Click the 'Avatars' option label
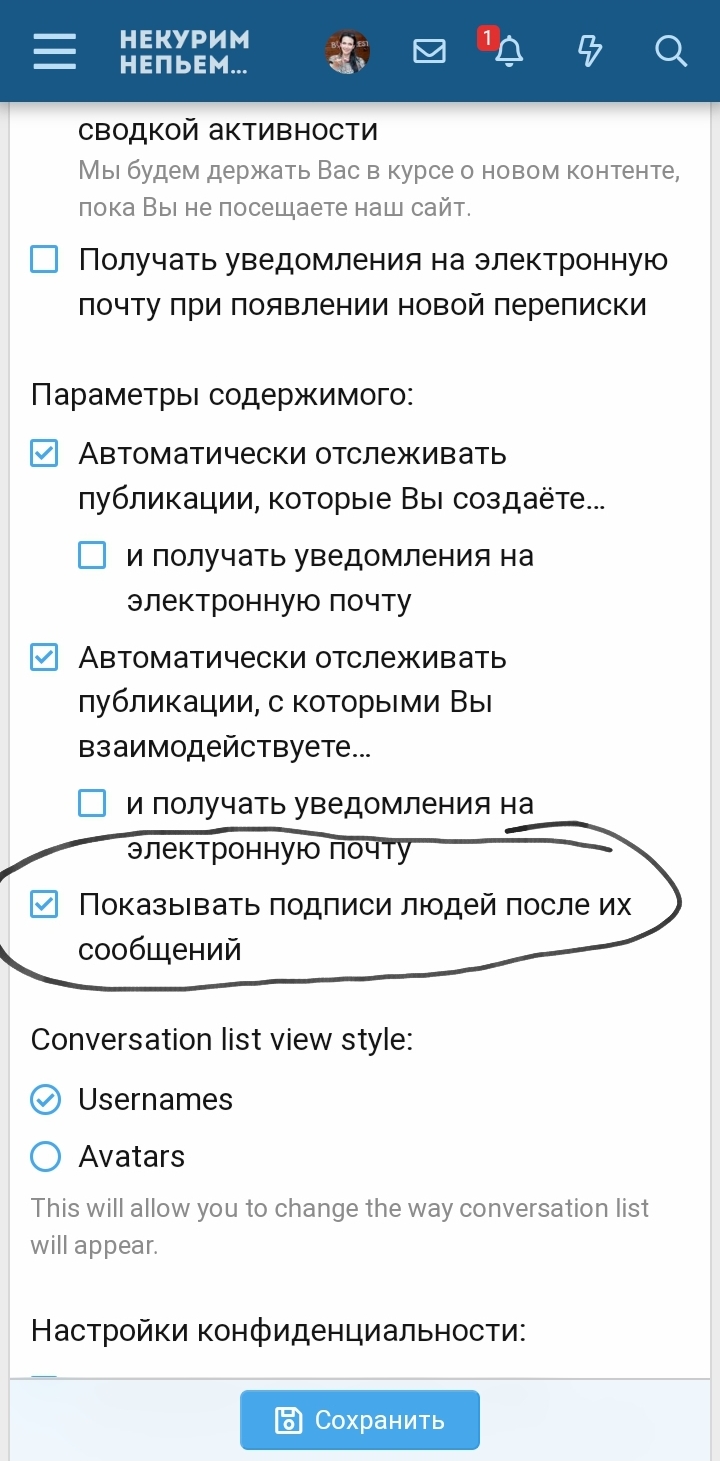This screenshot has height=1461, width=720. point(131,1157)
